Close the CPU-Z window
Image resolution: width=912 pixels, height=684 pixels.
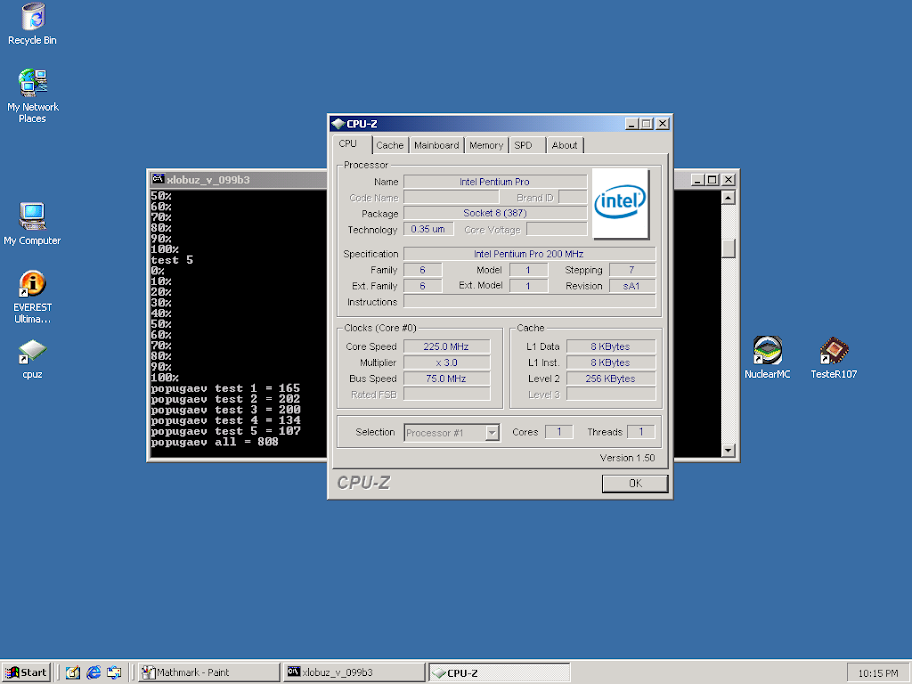coord(662,124)
